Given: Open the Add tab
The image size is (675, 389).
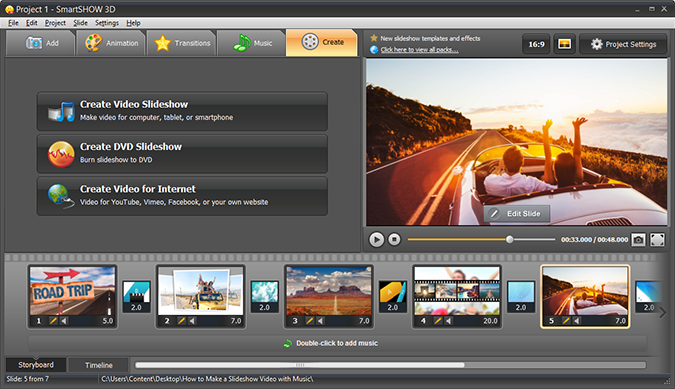Looking at the screenshot, I should (40, 43).
